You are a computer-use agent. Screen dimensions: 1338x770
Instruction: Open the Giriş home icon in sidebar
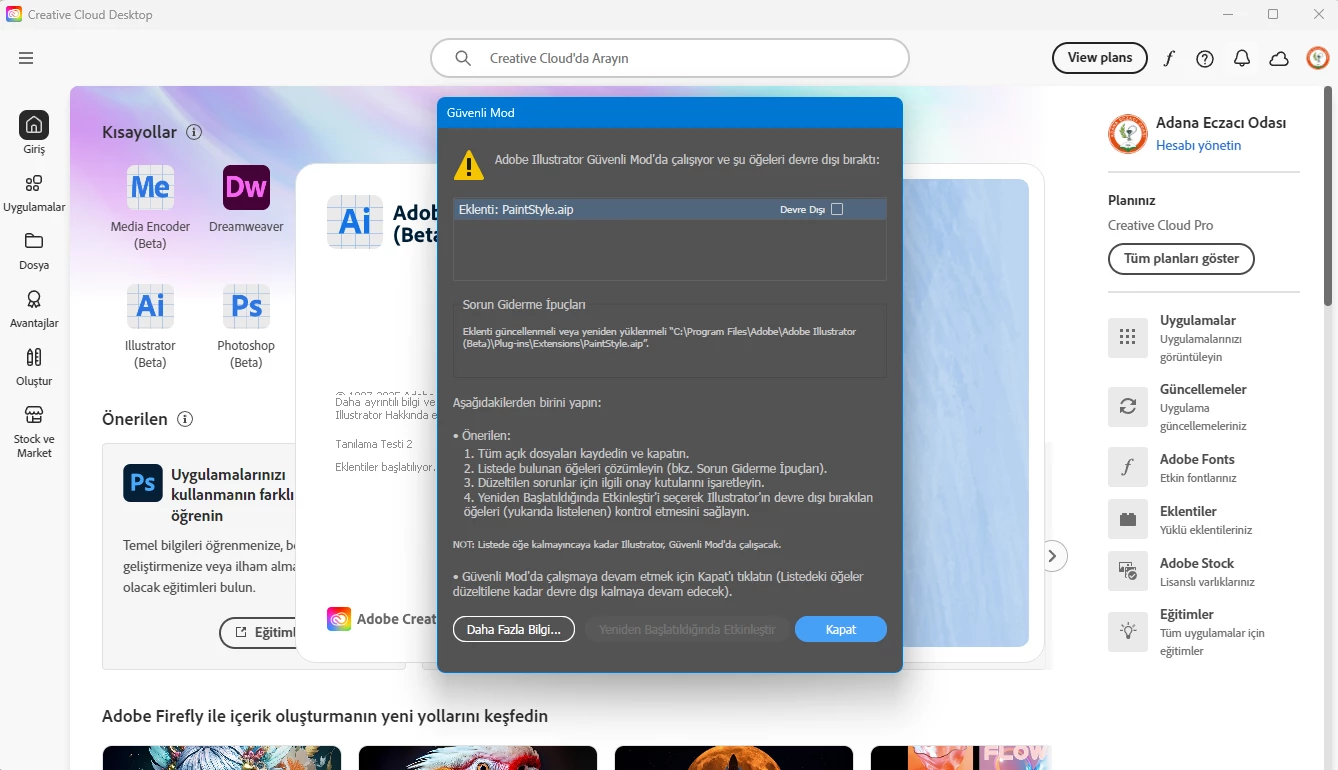[x=34, y=125]
